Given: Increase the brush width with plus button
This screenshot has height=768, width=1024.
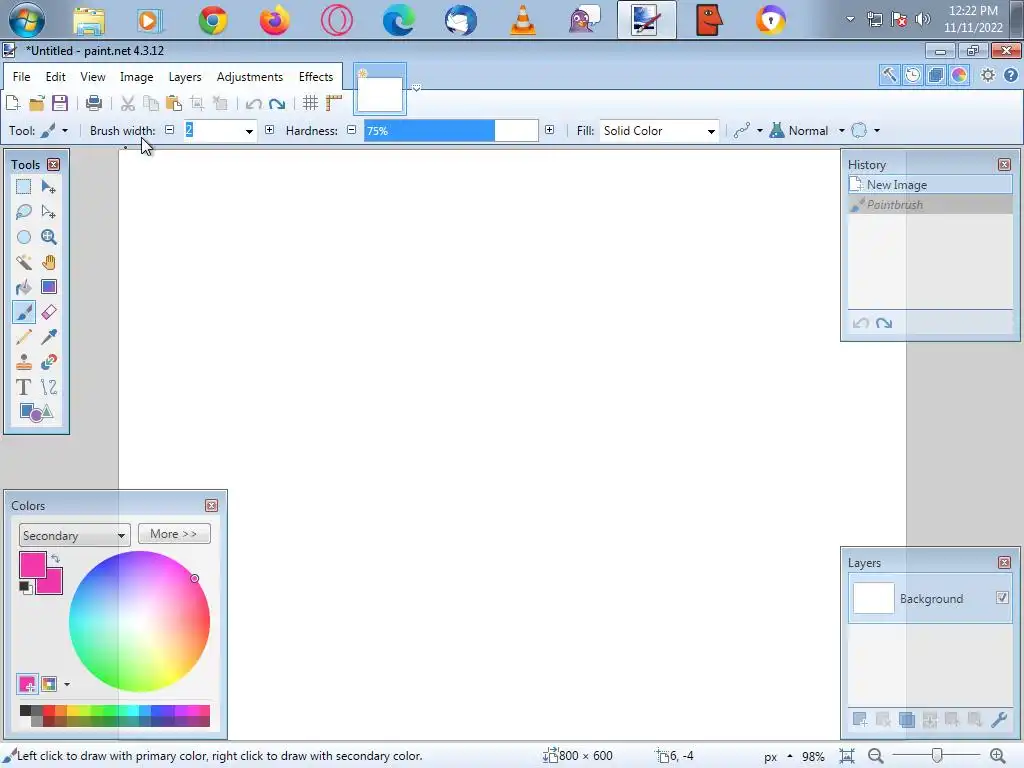Looking at the screenshot, I should pos(269,130).
